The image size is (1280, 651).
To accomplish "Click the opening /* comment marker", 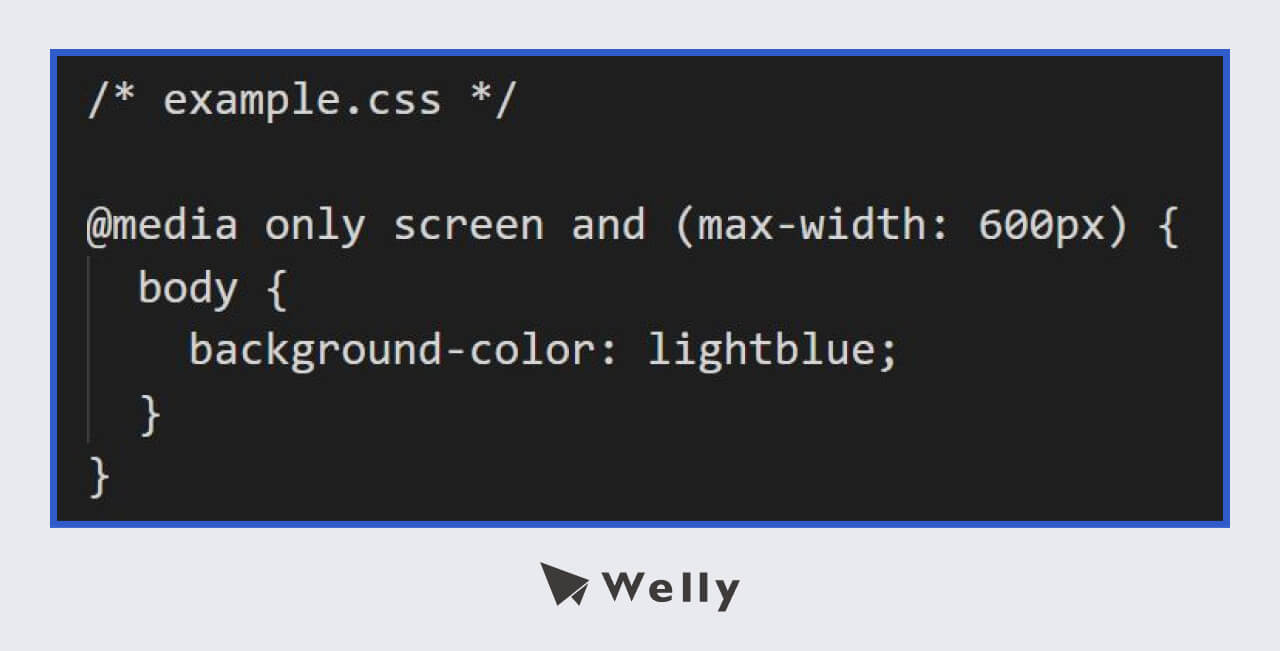I will coord(112,101).
